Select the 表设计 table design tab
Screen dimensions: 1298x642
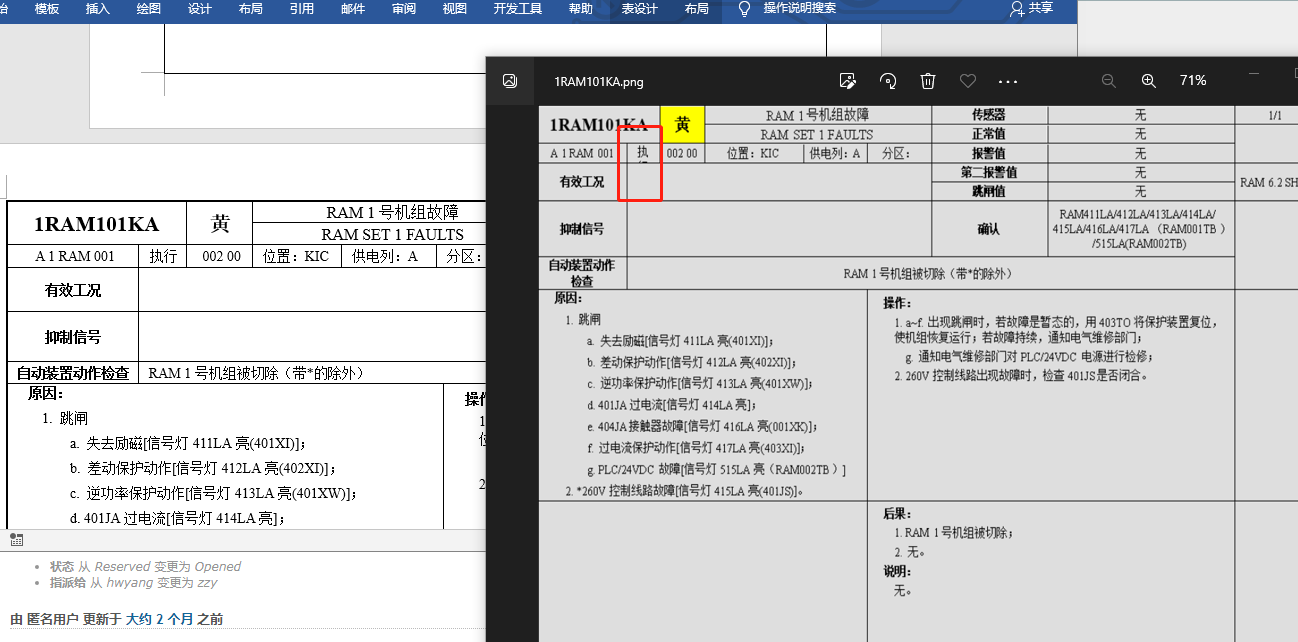[x=639, y=9]
